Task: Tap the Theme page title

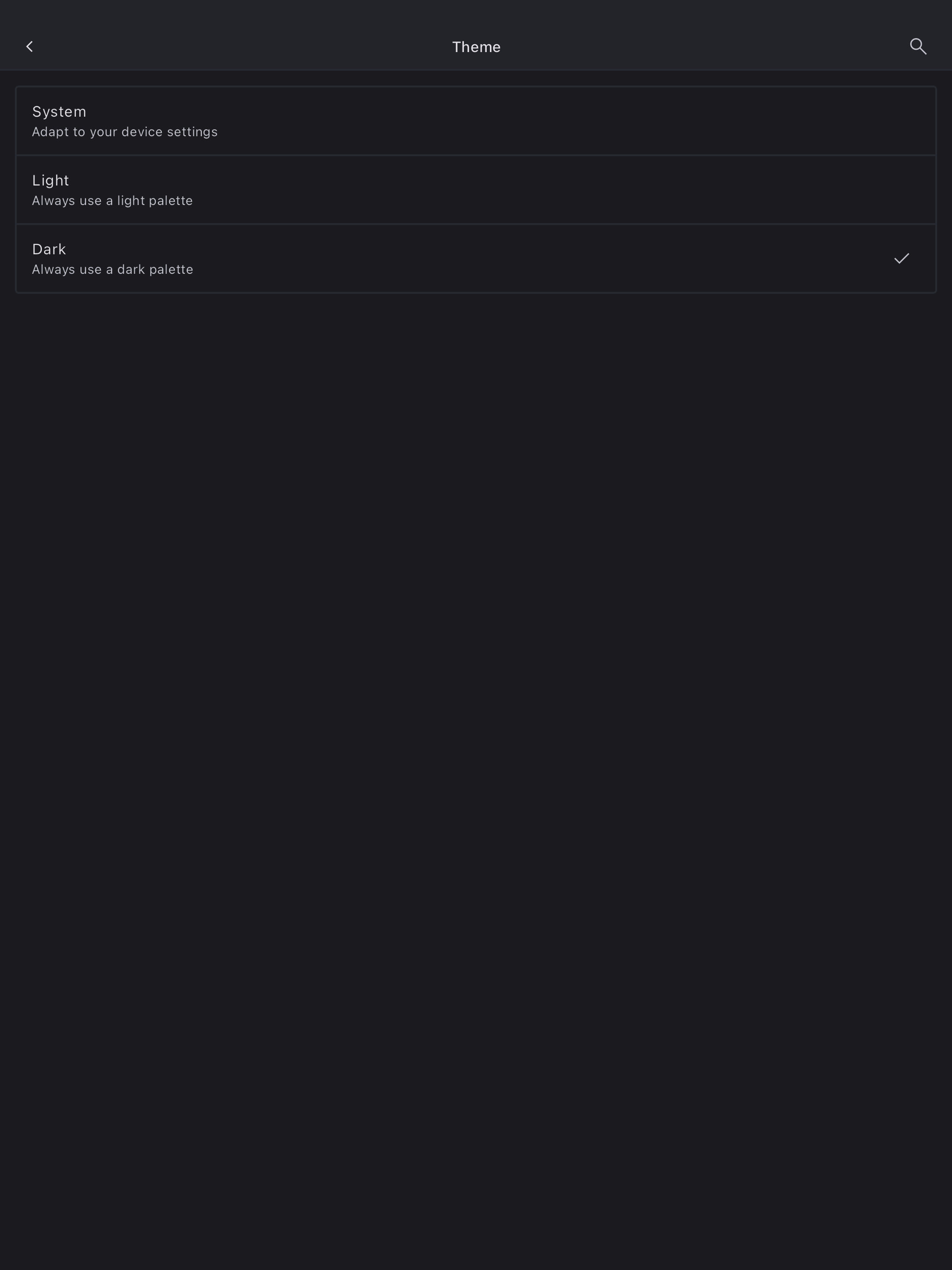Action: pos(476,47)
